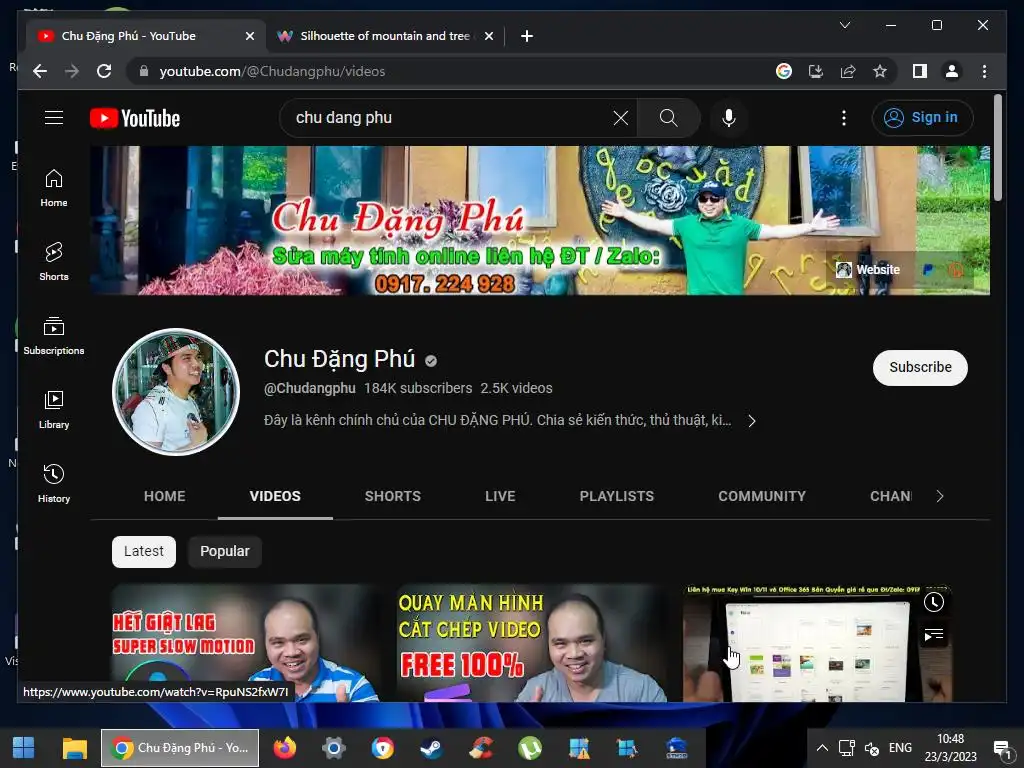The image size is (1024, 768).
Task: Open a new browser tab
Action: point(527,36)
